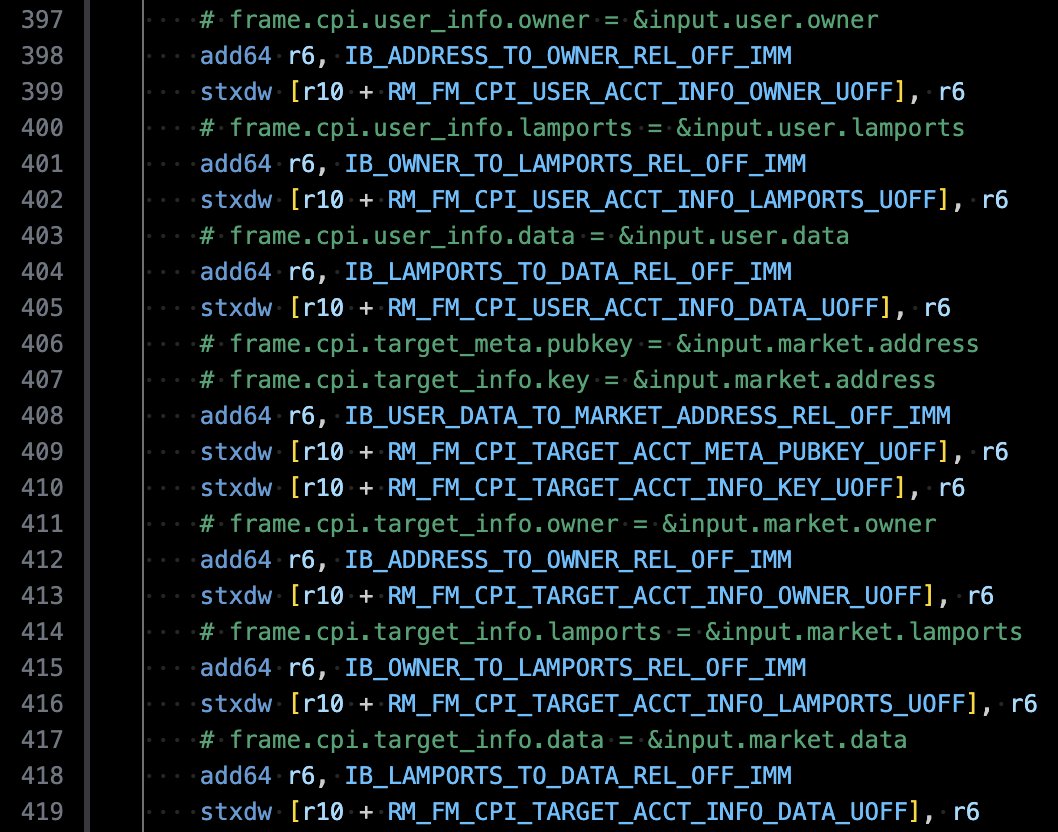The width and height of the screenshot is (1058, 832).
Task: Click line number 411 in the gutter
Action: pos(42,523)
